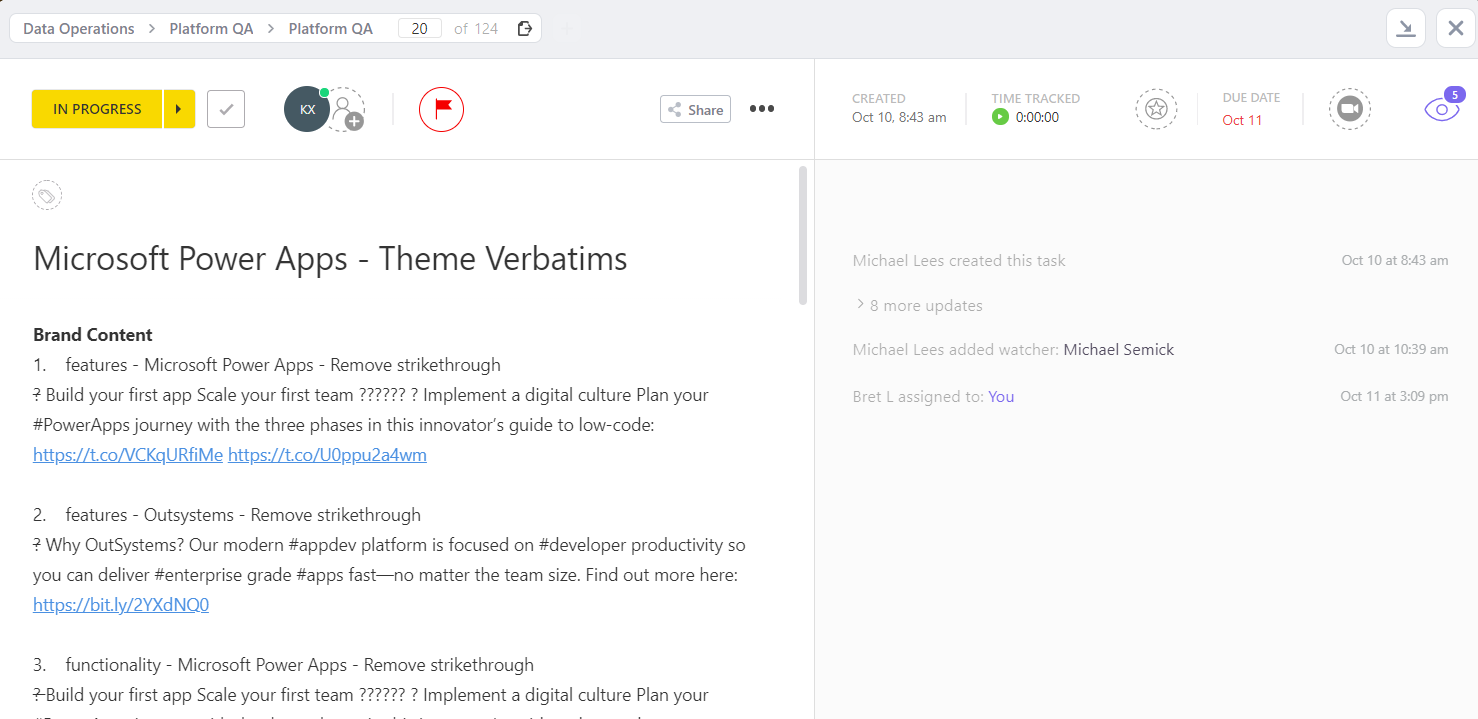Click the purple You assignee mention
This screenshot has height=719, width=1478.
click(1001, 397)
